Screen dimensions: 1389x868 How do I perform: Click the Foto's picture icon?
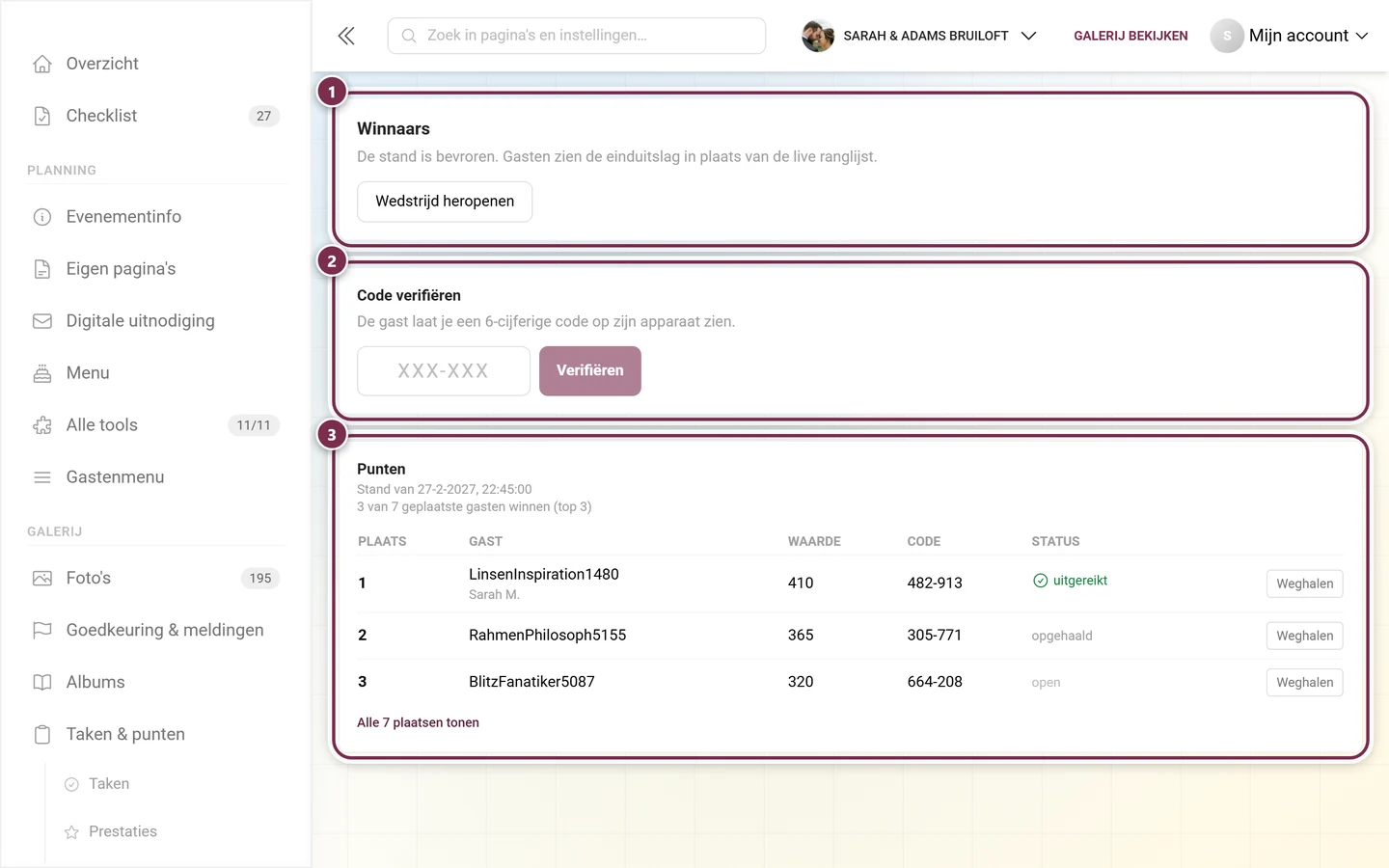tap(42, 579)
